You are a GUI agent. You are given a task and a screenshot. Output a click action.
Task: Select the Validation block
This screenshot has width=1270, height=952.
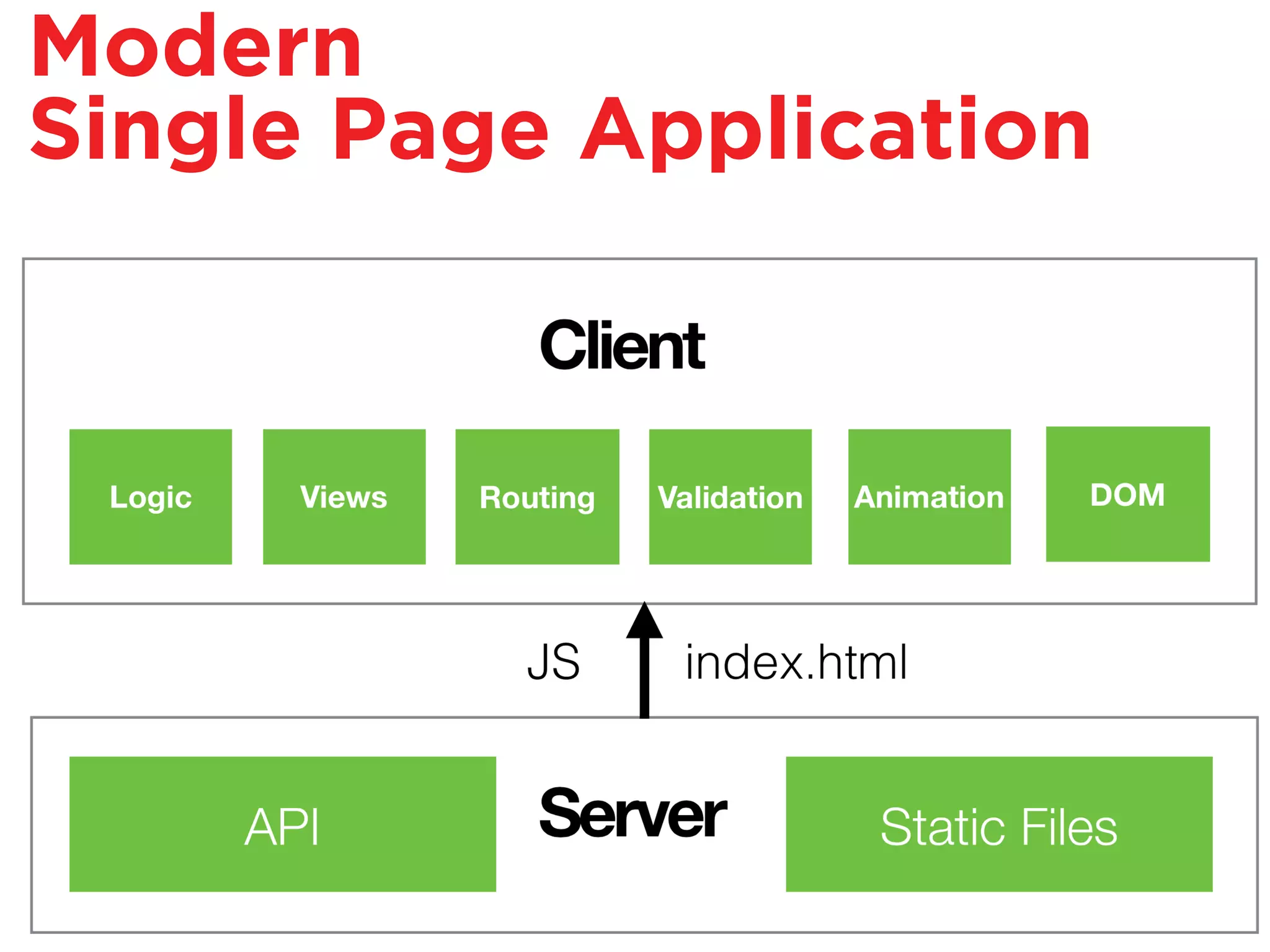(730, 496)
